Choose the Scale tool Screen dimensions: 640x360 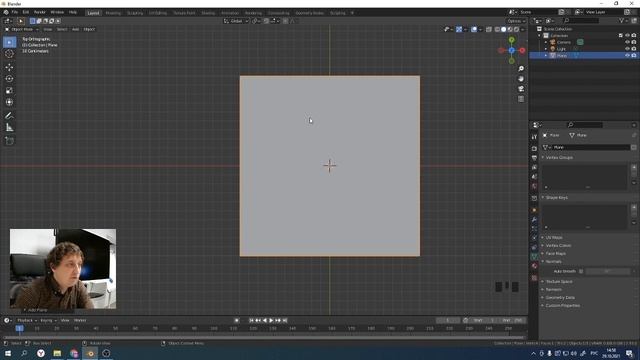coord(9,91)
